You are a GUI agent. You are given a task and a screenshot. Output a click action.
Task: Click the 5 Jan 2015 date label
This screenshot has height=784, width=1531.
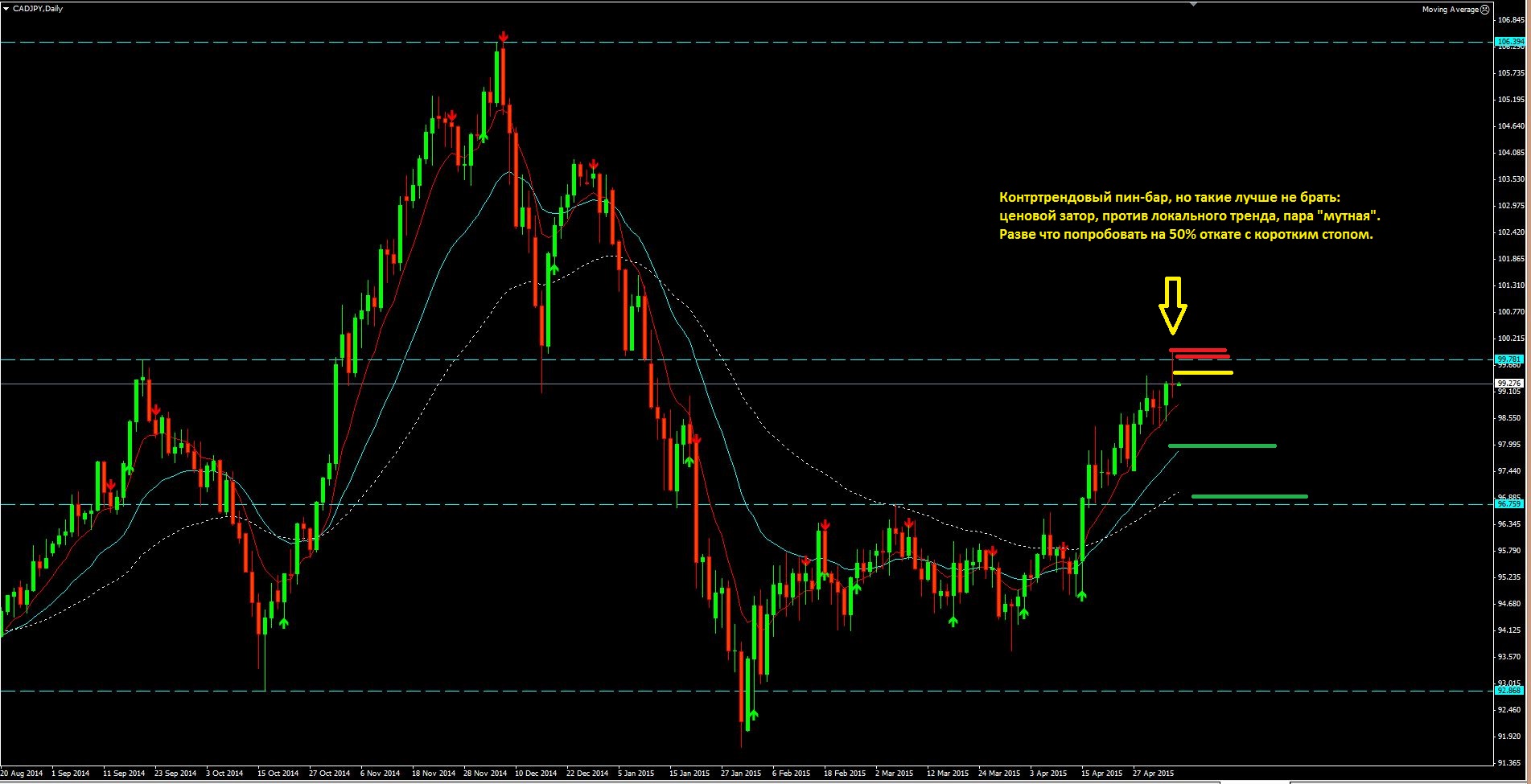pyautogui.click(x=636, y=774)
